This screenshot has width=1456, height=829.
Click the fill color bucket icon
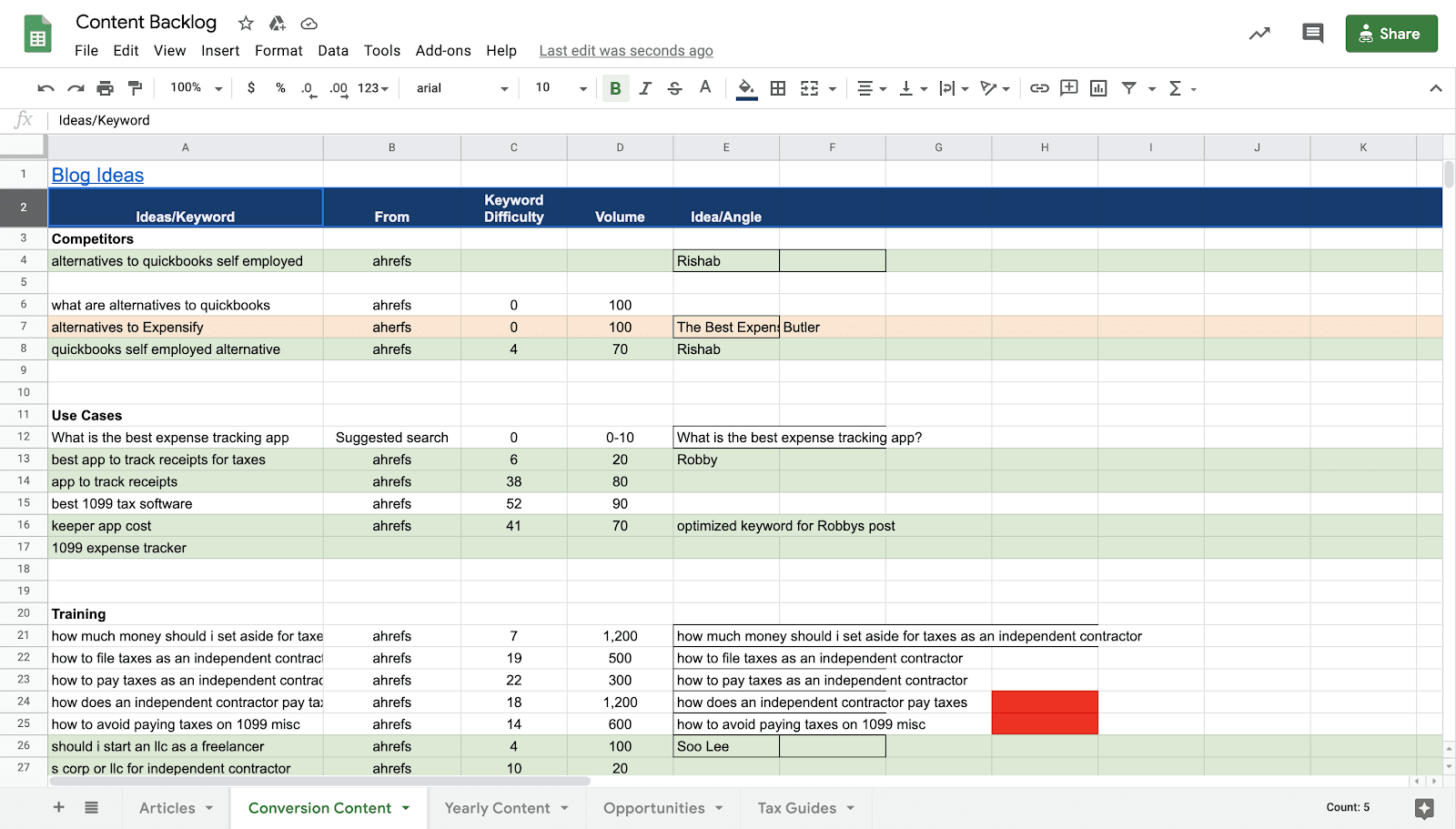[746, 88]
